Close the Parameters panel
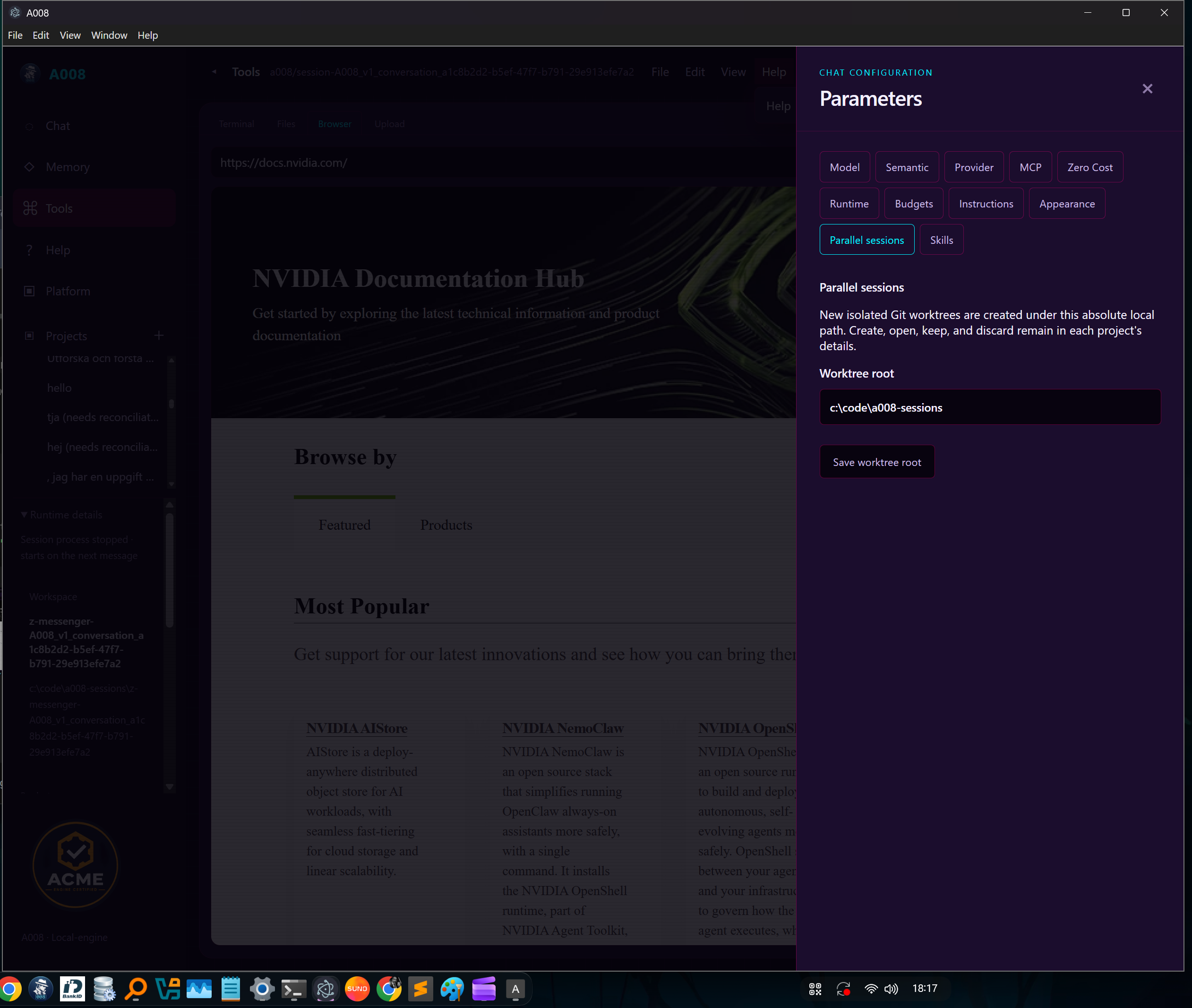Viewport: 1192px width, 1008px height. [1147, 88]
